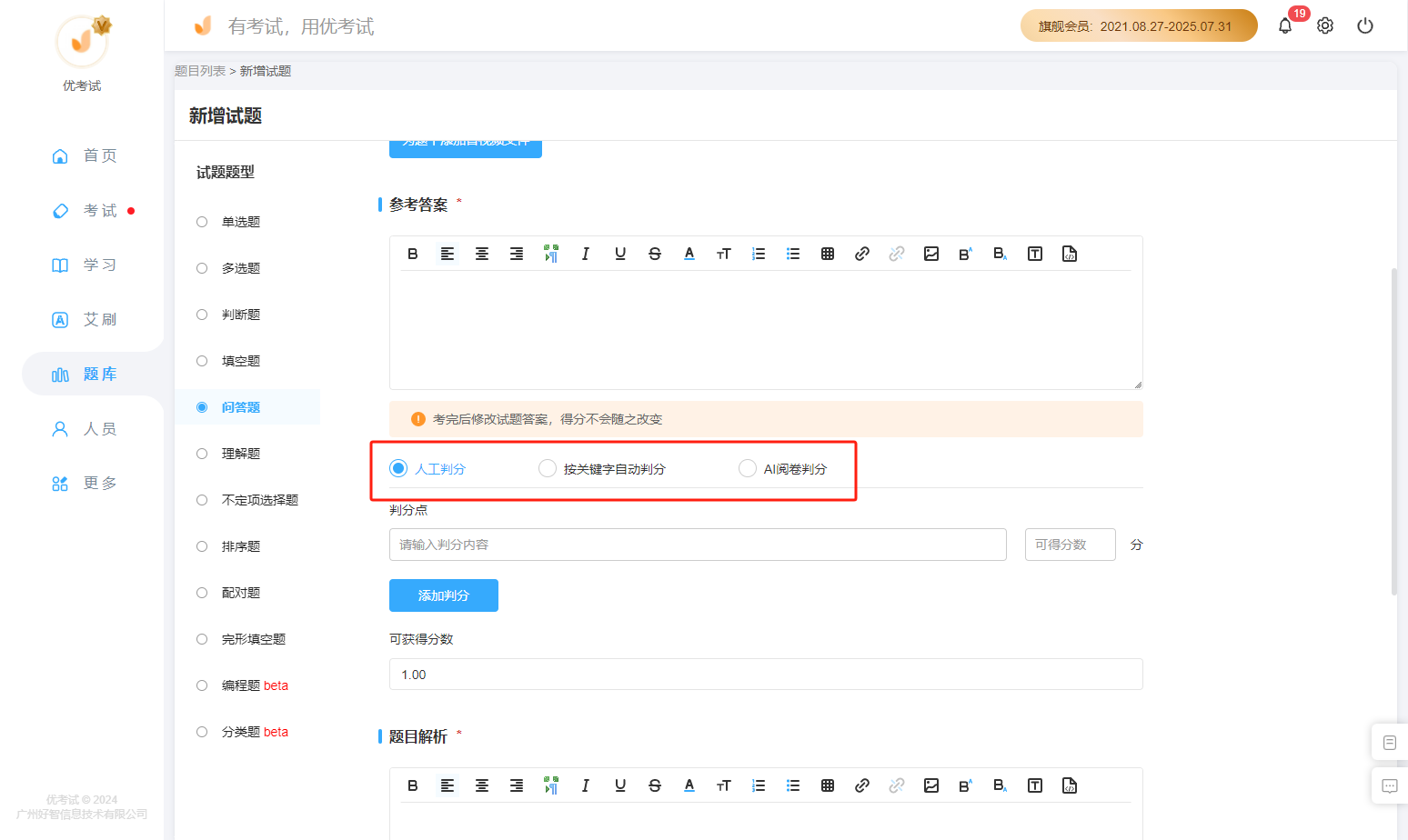Apply superscript in reference answer editor

coord(966,254)
